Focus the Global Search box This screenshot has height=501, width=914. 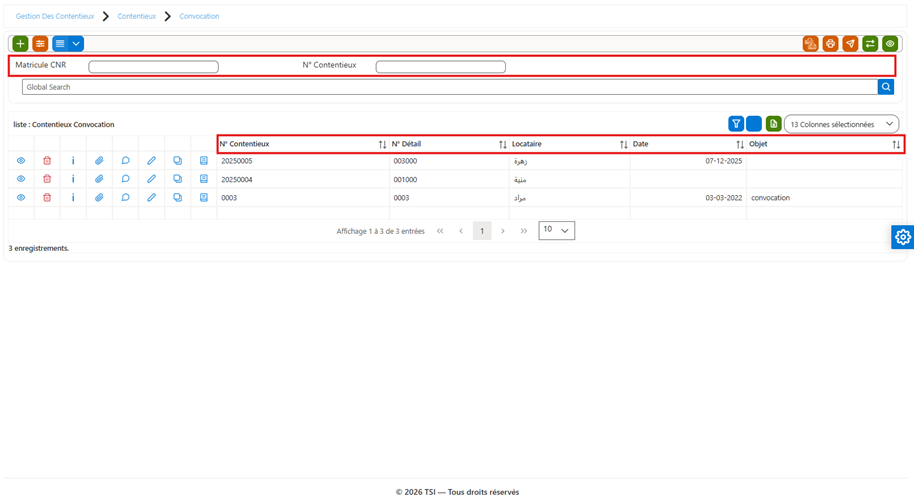pos(450,87)
